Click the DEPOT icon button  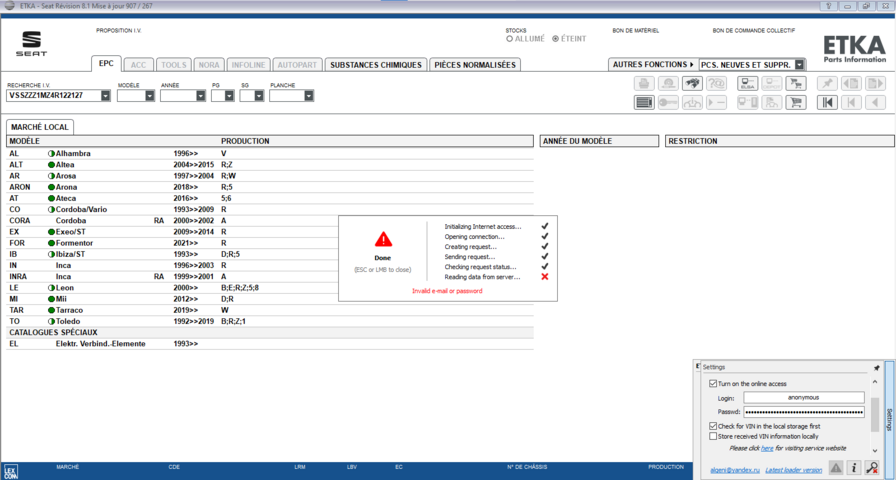(771, 83)
